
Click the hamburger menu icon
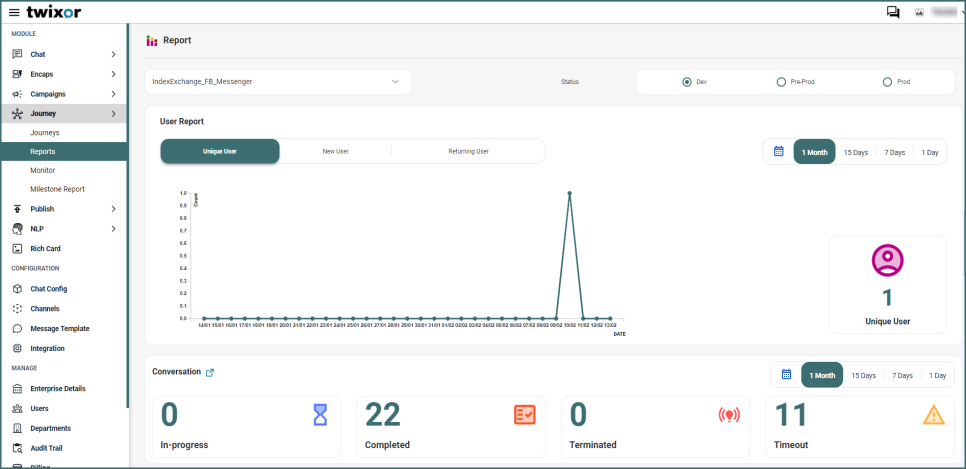(x=14, y=12)
